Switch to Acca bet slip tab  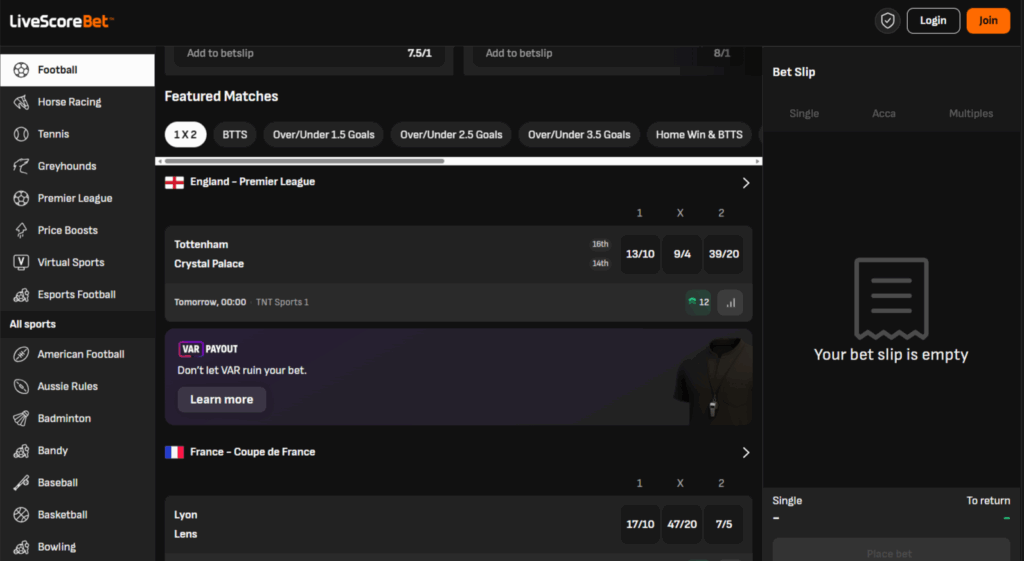[x=884, y=114]
